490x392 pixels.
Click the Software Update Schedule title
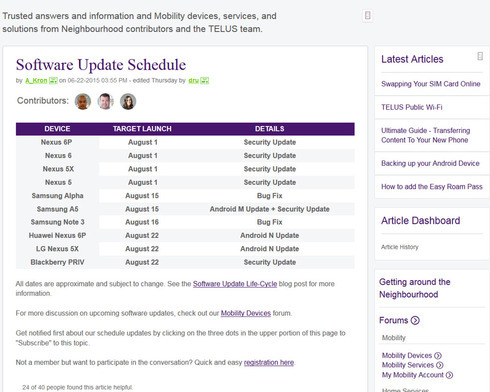(101, 65)
